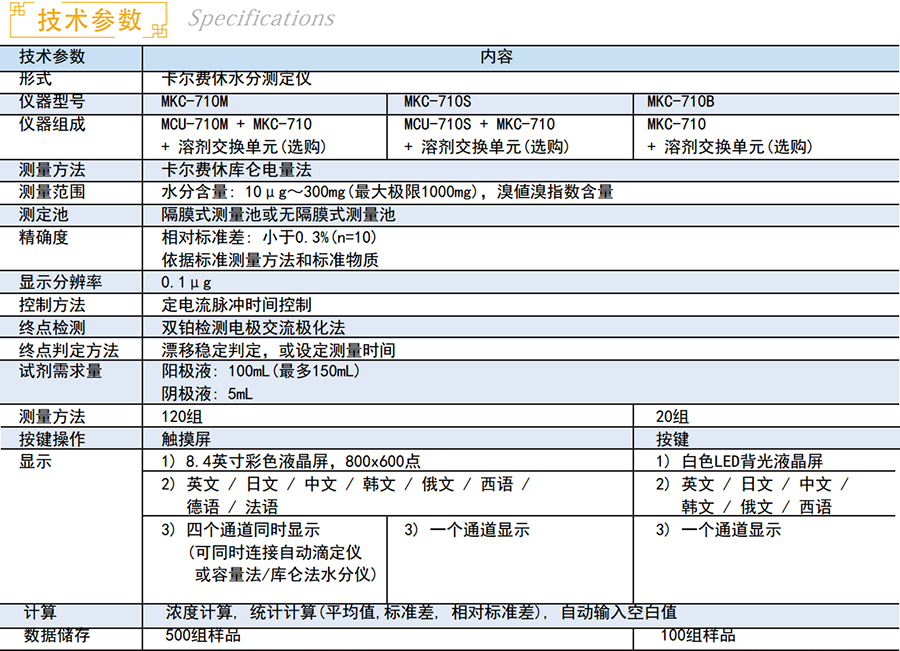
Task: Click the 技术参数 section heading
Action: [88, 20]
